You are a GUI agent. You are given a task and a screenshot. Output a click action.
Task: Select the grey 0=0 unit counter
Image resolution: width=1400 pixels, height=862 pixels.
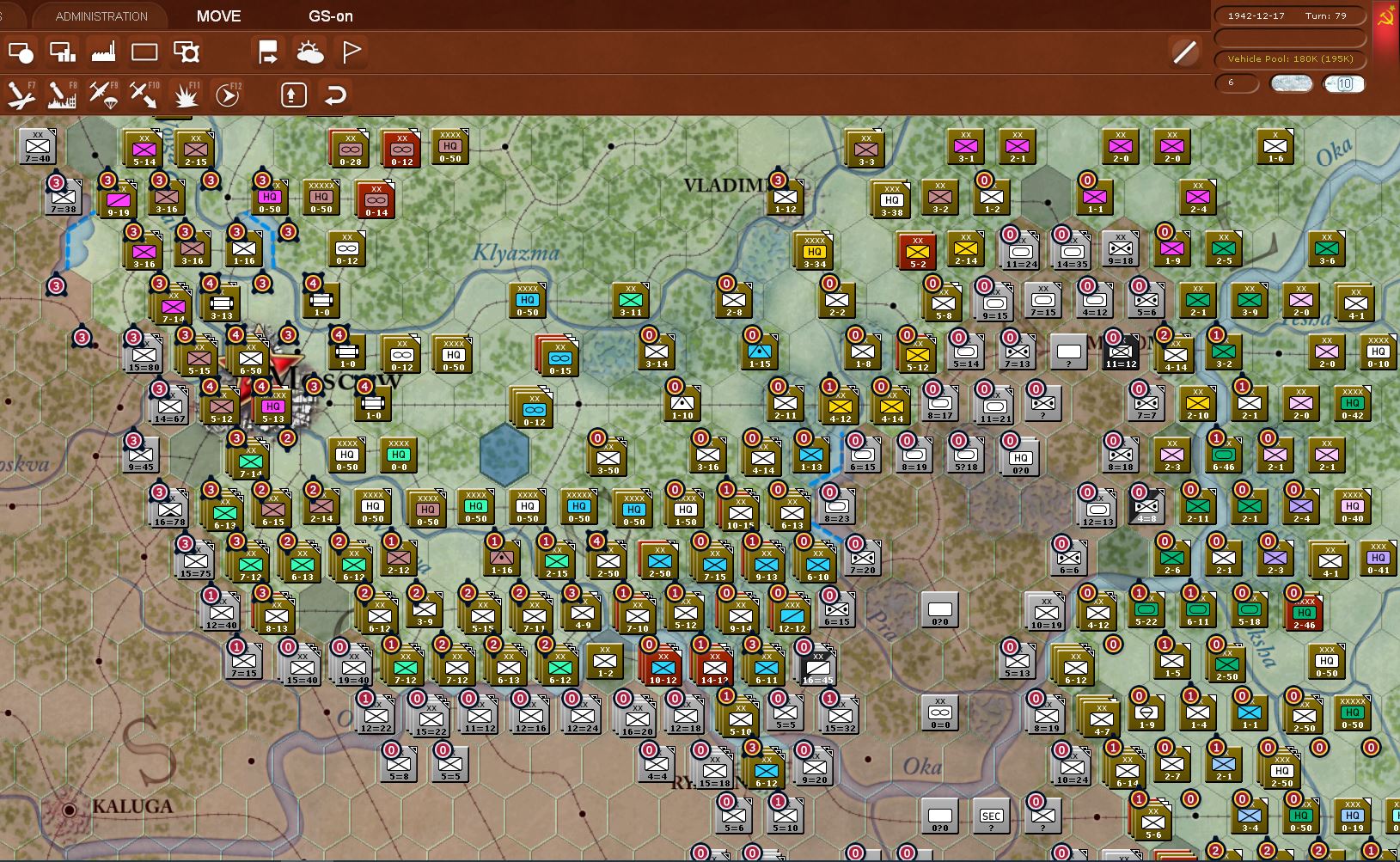click(940, 712)
